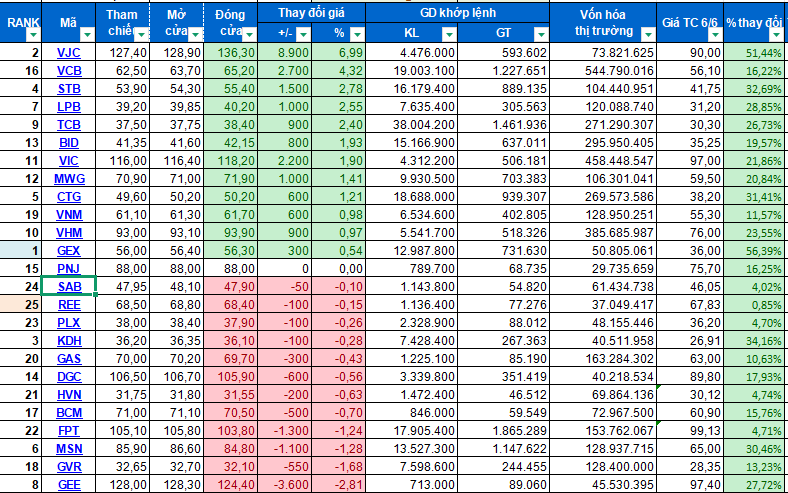788x493 pixels.
Task: Select KDH trade value 267.363
Action: click(x=503, y=341)
